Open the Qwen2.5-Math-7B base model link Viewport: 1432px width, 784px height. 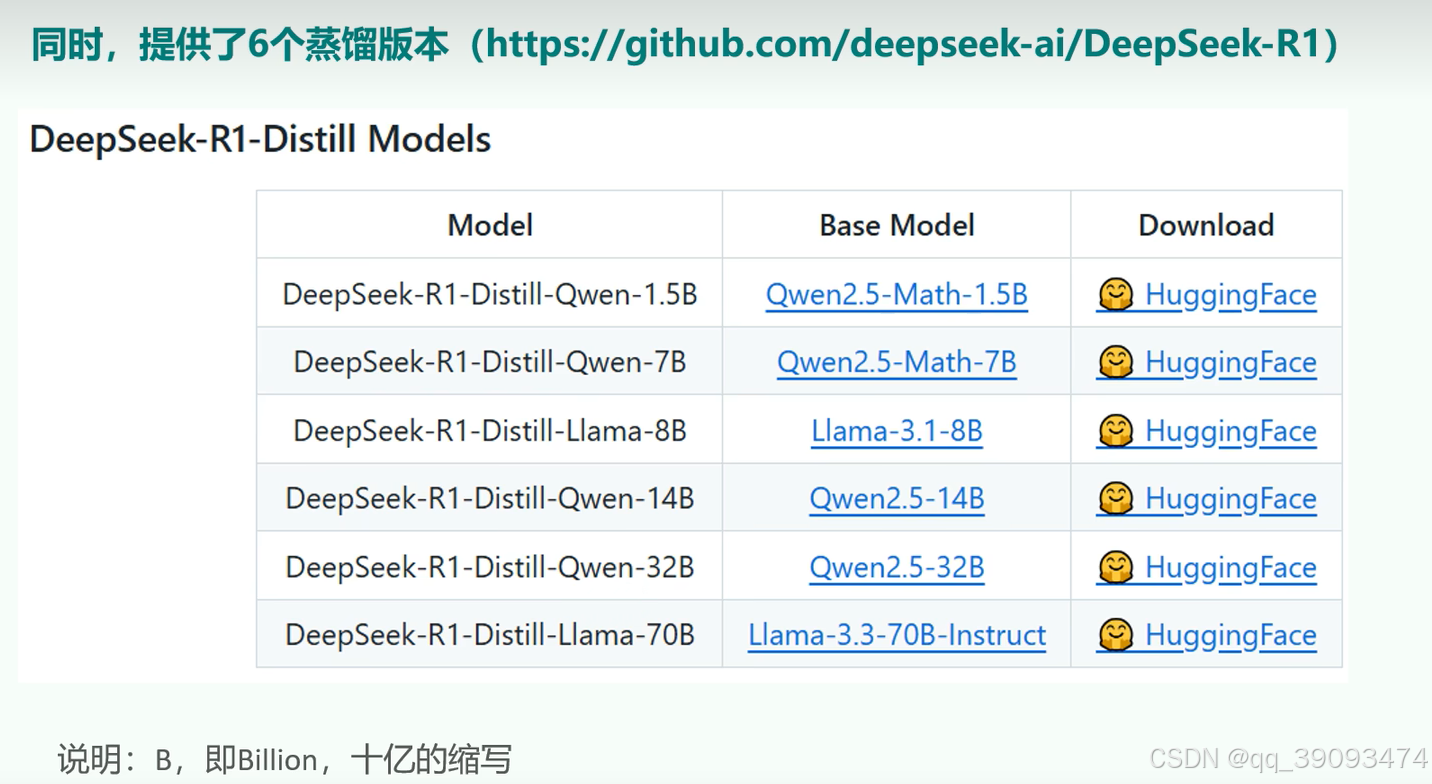897,362
